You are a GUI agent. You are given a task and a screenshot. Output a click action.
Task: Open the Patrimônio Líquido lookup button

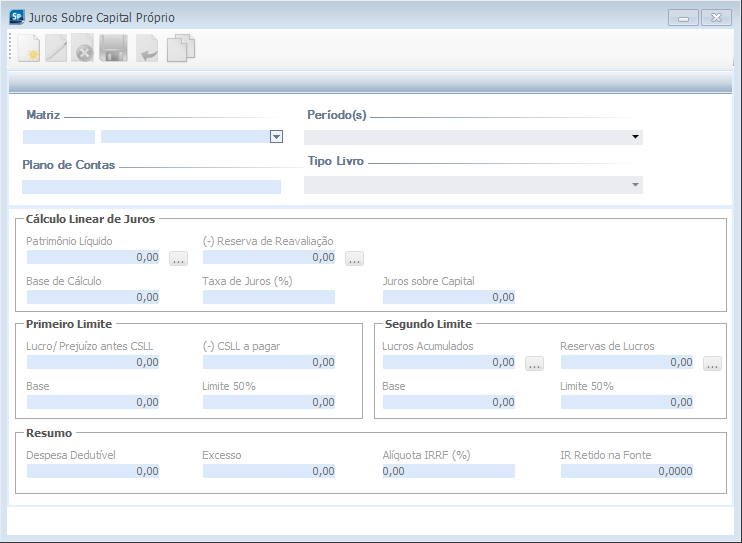point(178,258)
